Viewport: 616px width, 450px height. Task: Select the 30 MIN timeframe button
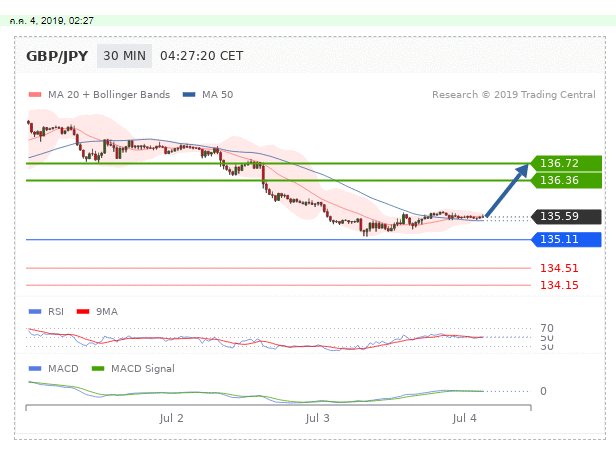pyautogui.click(x=125, y=56)
